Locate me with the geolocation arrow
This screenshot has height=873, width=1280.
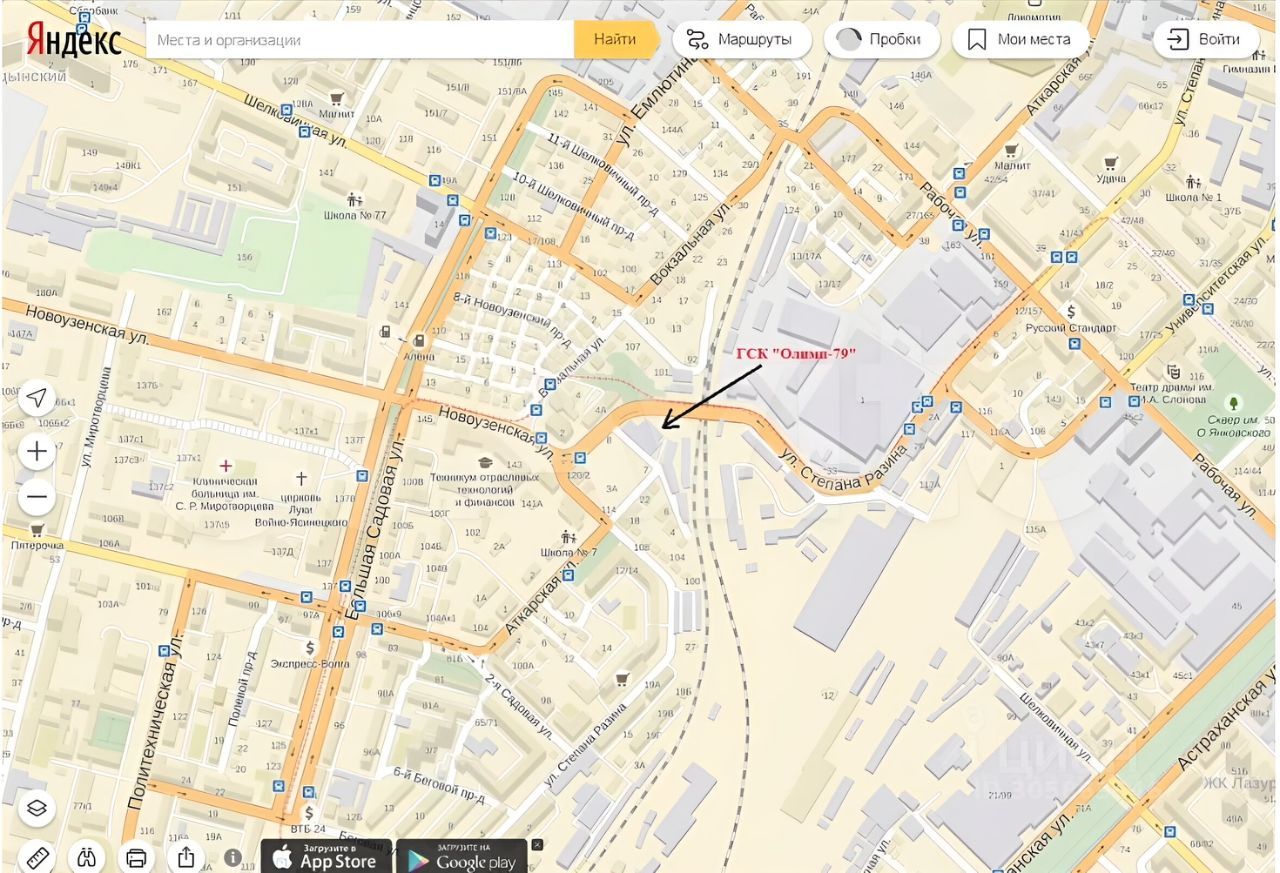pos(37,399)
